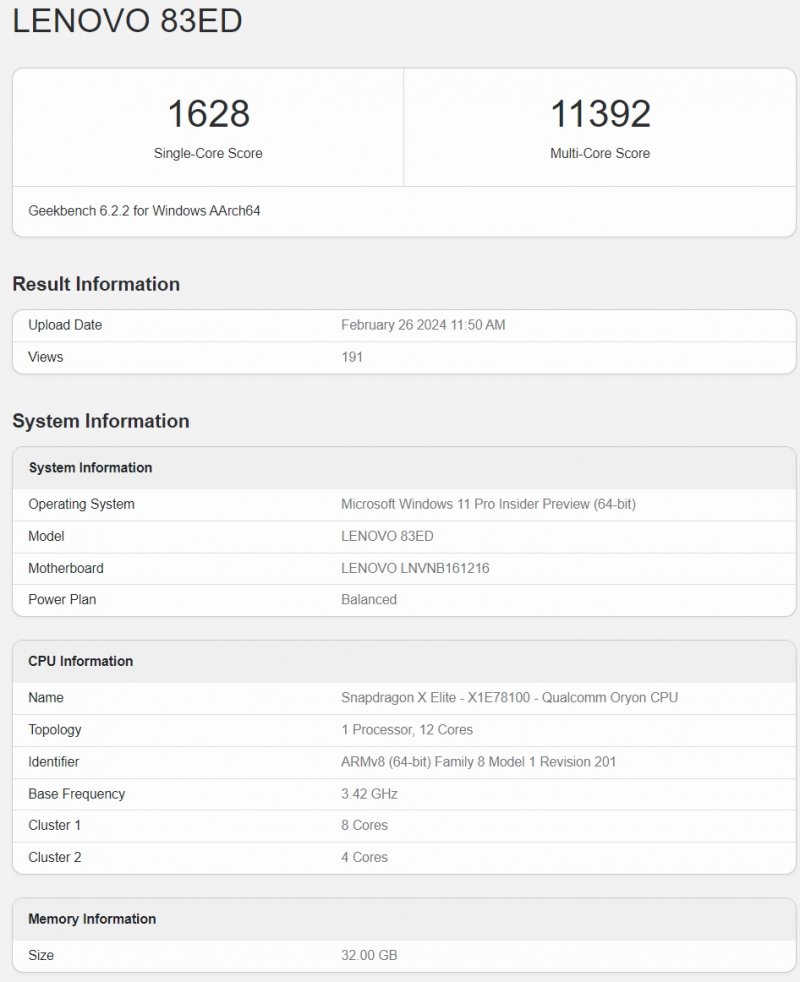The image size is (800, 982).
Task: Select the Multi-Core Score of 11392
Action: 600,114
